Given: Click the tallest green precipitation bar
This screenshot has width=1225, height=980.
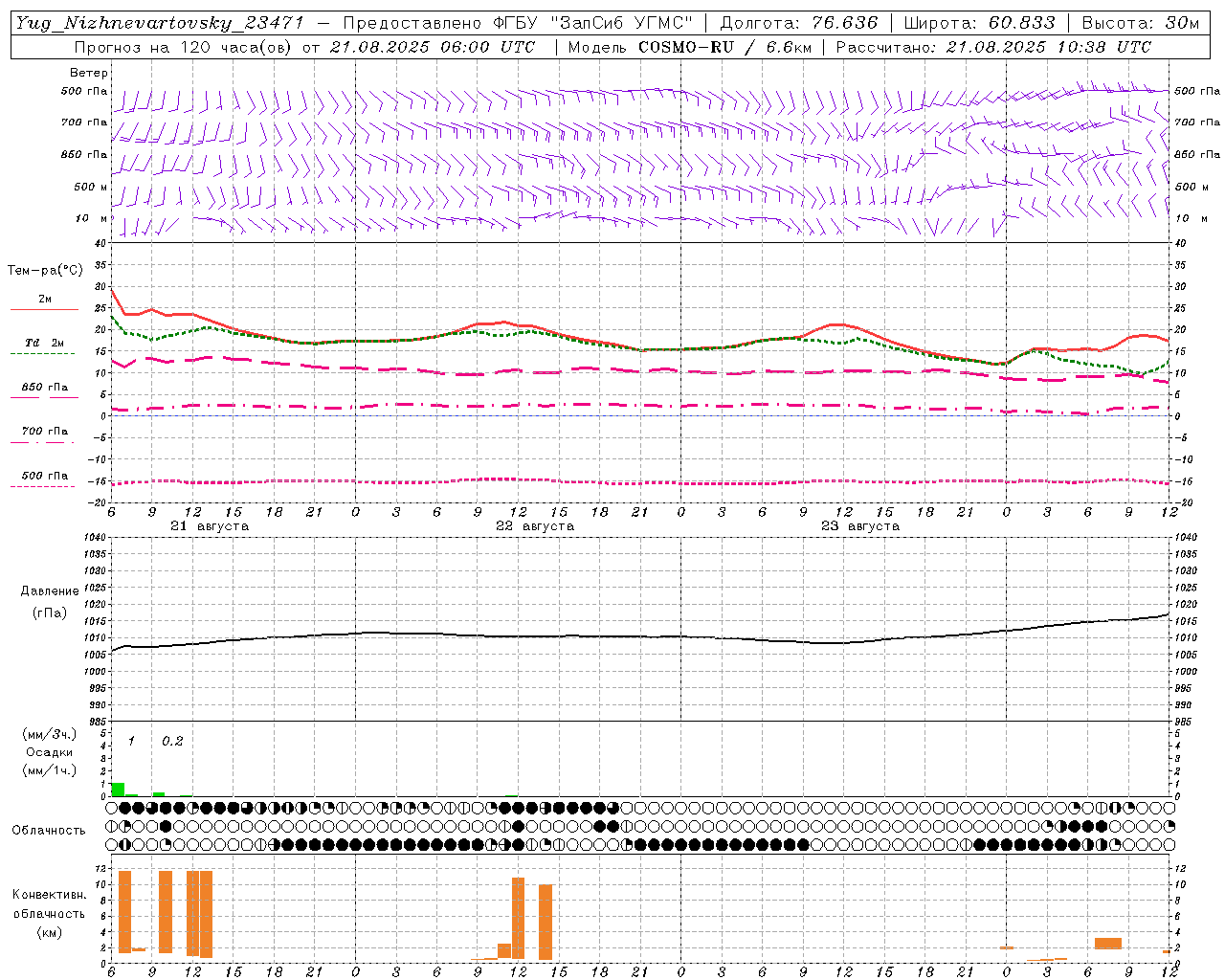Looking at the screenshot, I should coord(118,790).
